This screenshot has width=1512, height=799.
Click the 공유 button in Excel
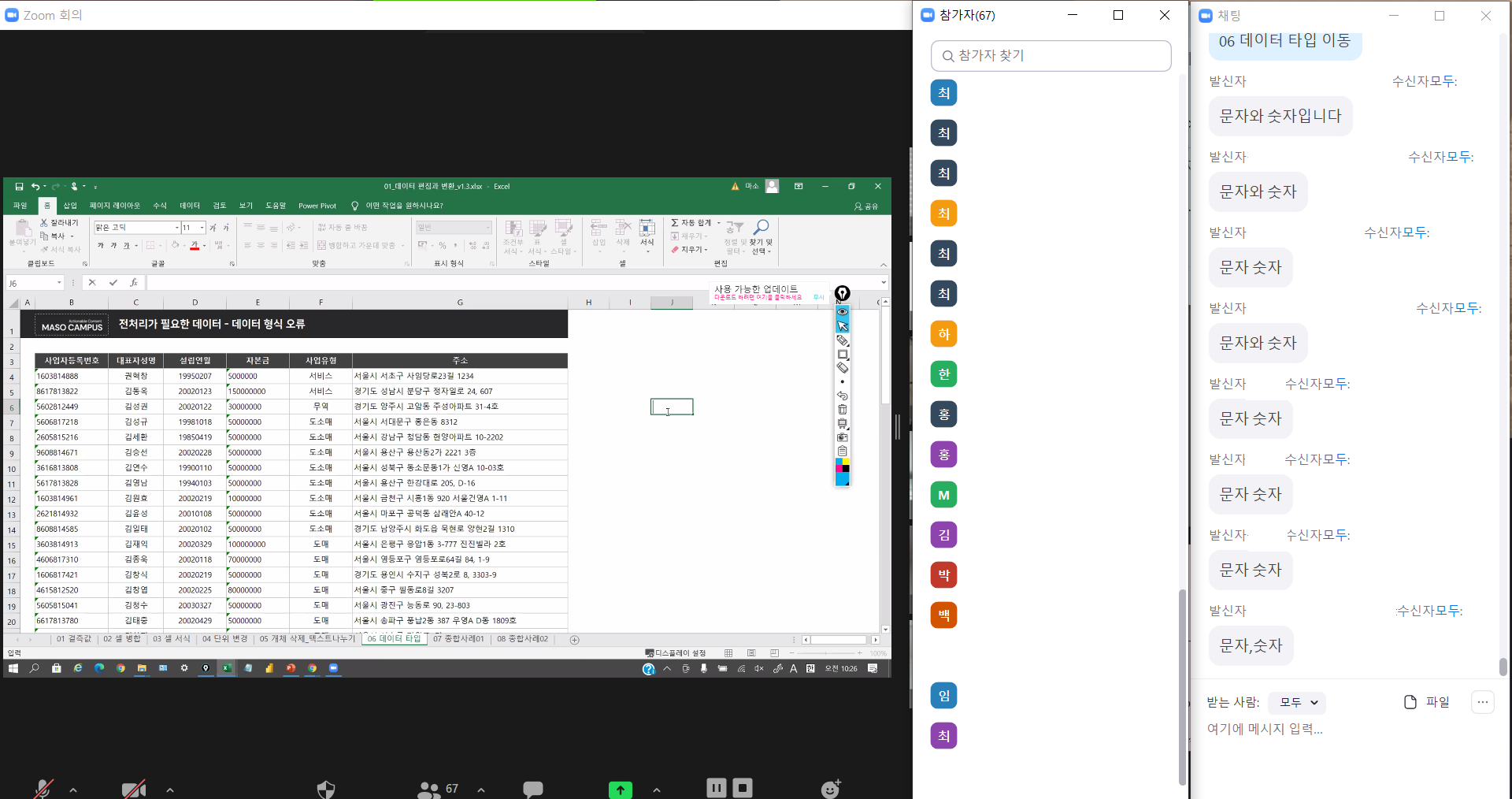coord(866,206)
